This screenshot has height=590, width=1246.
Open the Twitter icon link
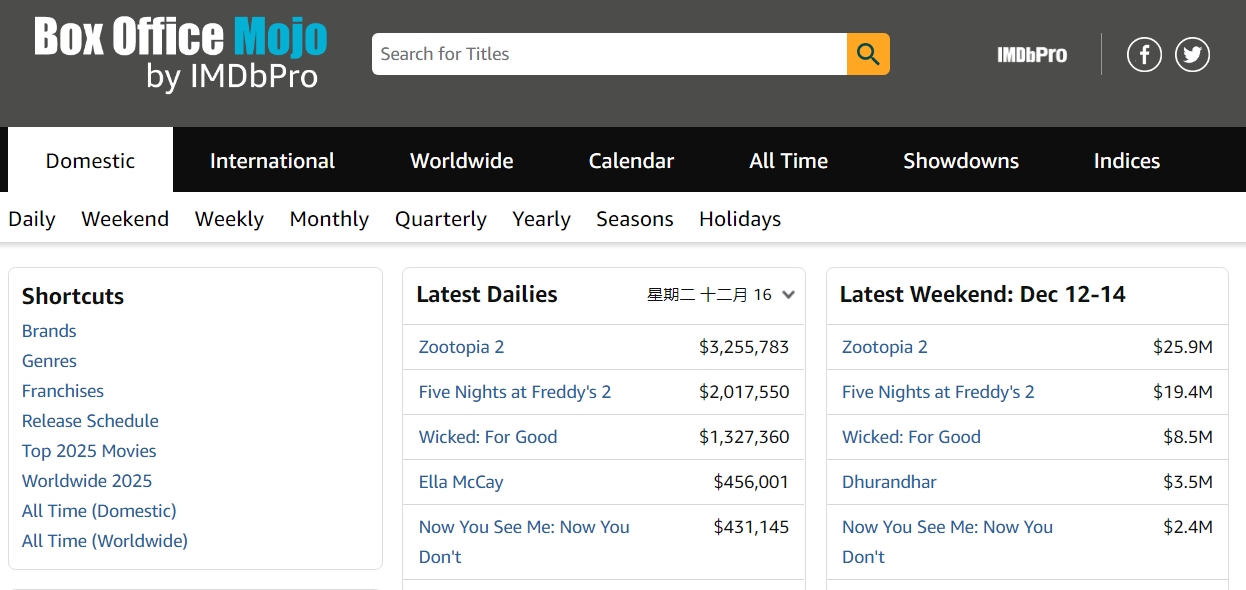1192,54
